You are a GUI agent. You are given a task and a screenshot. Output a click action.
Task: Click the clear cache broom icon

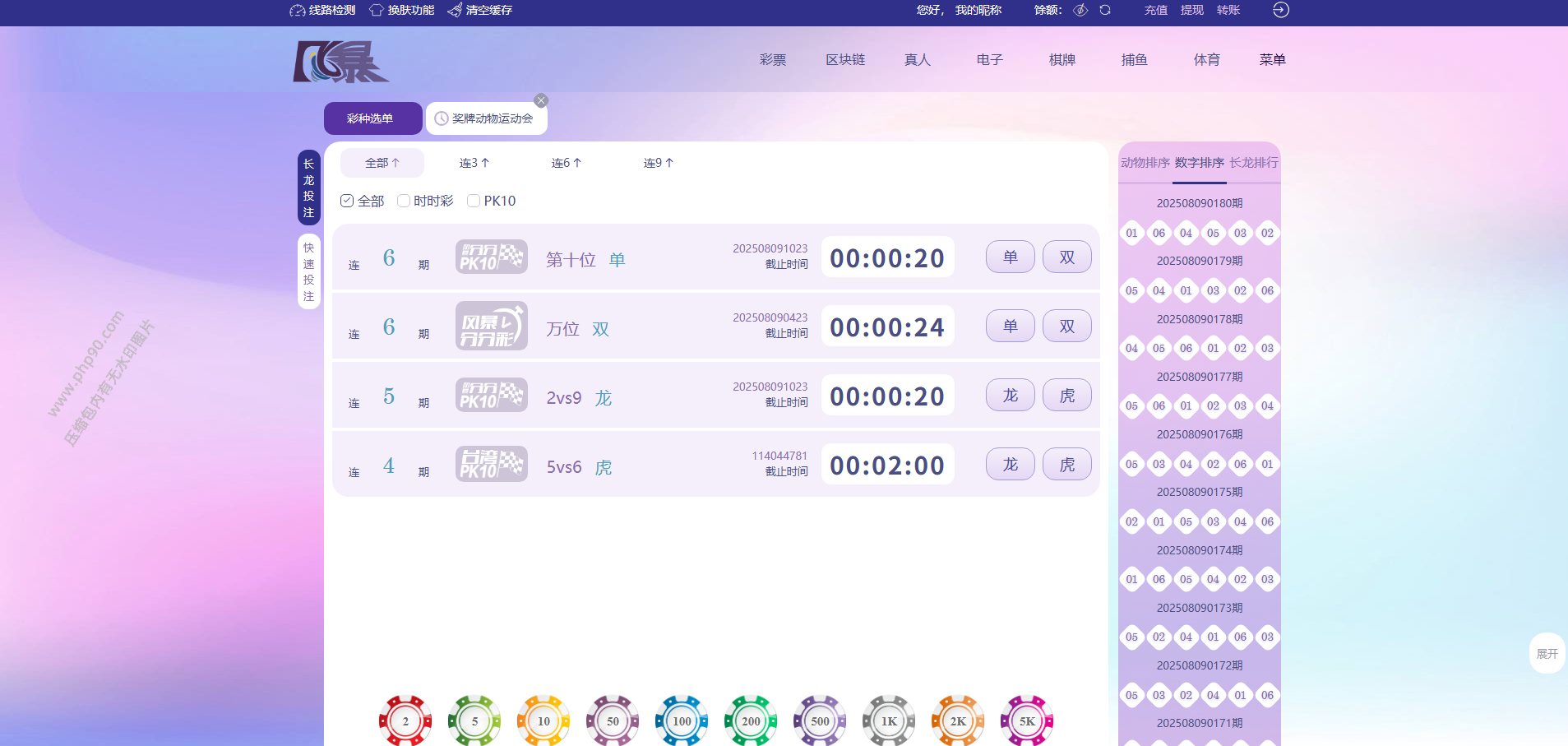click(455, 11)
